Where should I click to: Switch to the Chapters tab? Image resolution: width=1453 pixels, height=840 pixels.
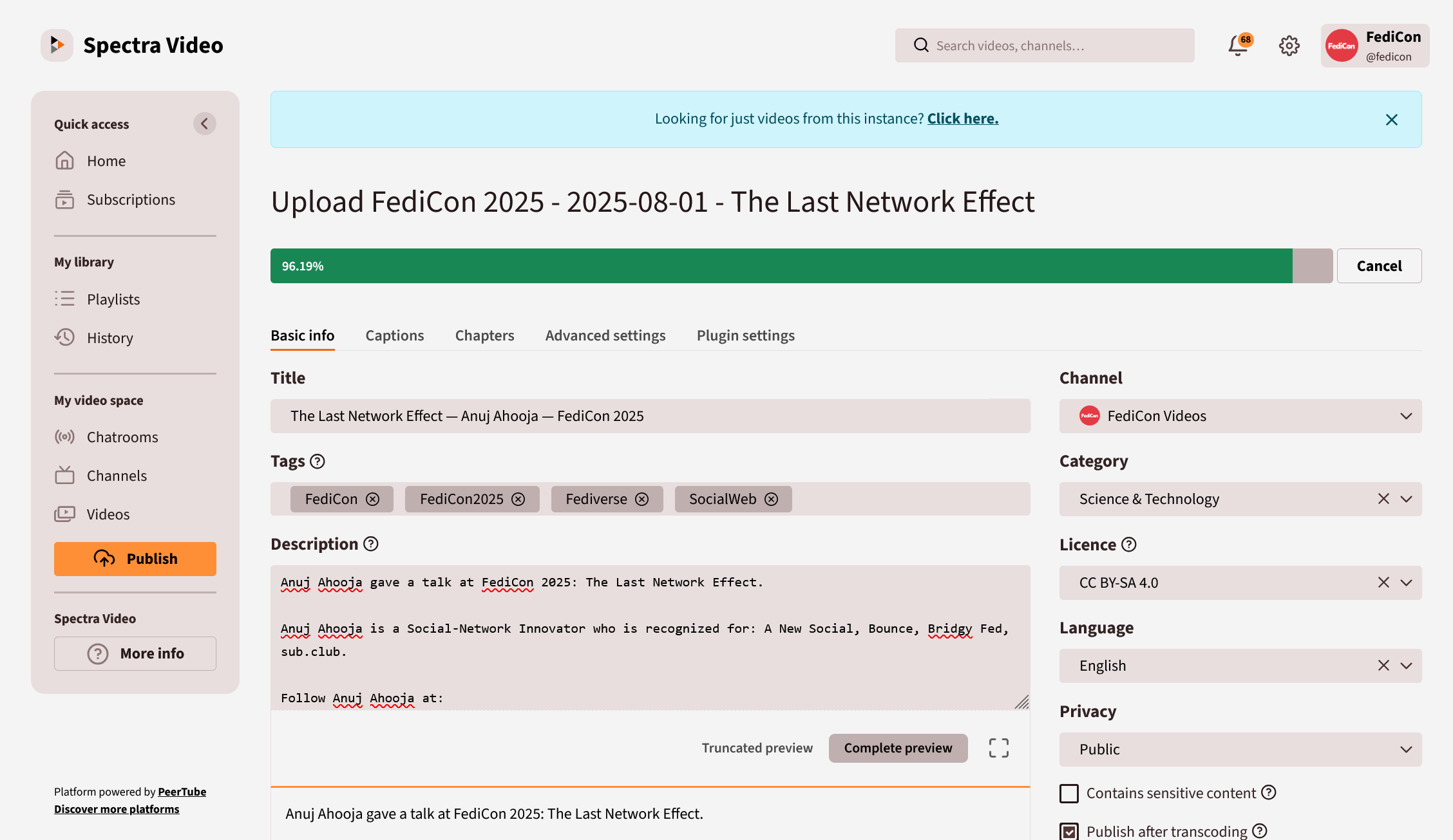pos(485,335)
